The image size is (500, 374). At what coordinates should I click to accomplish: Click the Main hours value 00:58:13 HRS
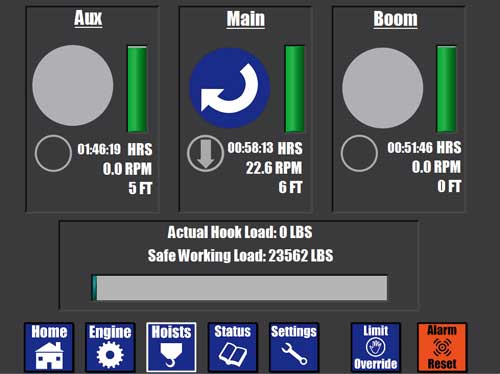(x=265, y=148)
